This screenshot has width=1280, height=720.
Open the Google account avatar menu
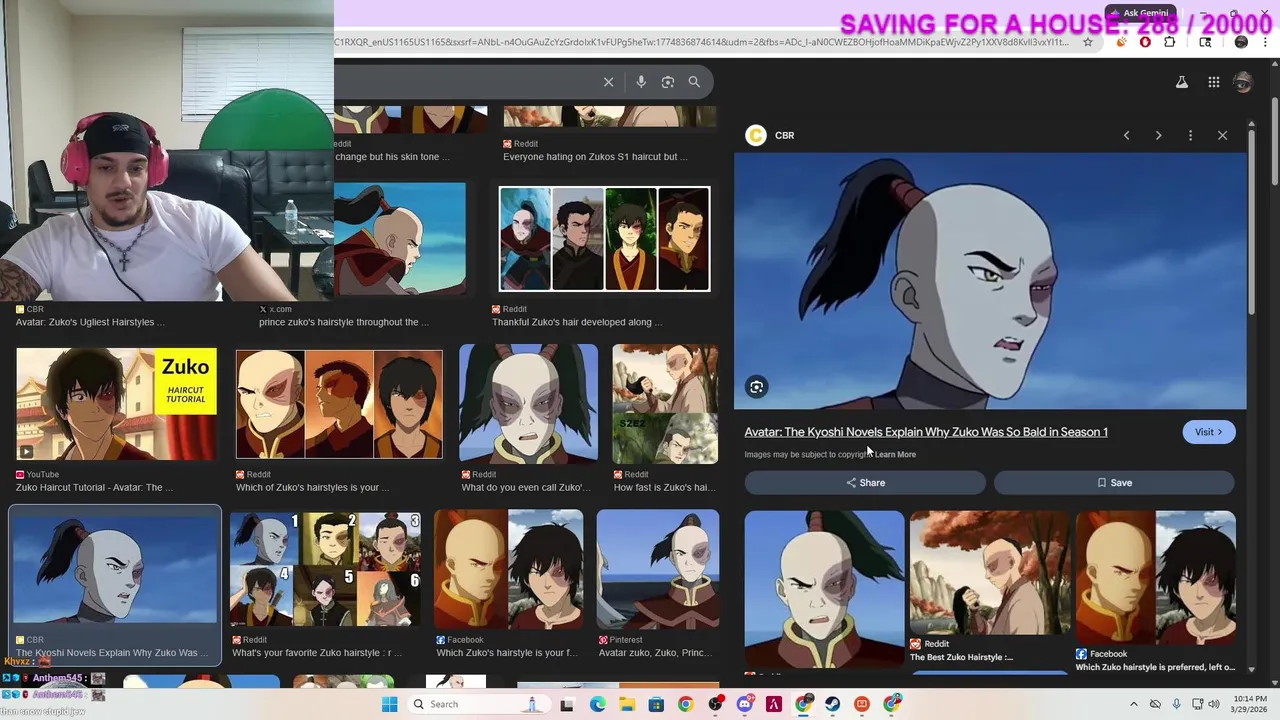pos(1243,82)
